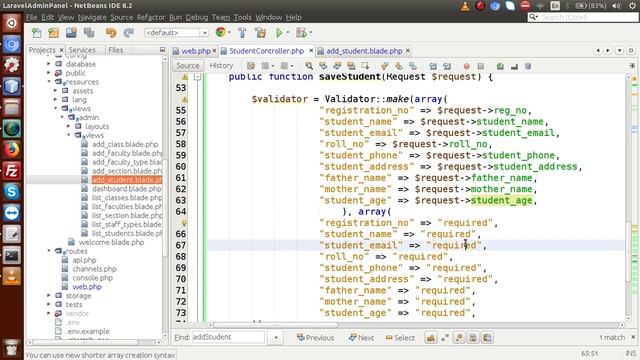
Task: Click Select in the find bar
Action: coord(400,338)
